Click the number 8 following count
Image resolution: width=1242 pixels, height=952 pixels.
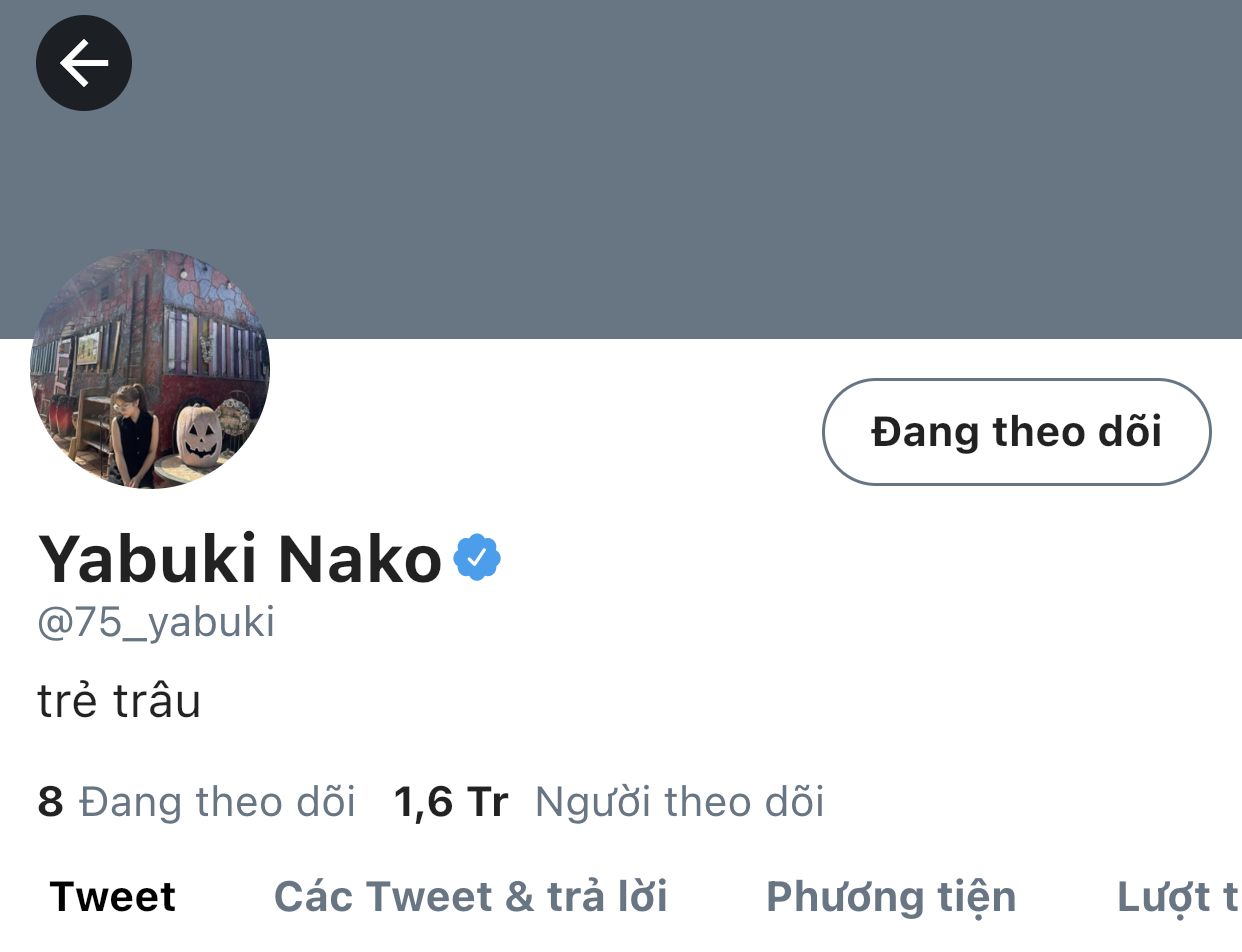pyautogui.click(x=50, y=802)
